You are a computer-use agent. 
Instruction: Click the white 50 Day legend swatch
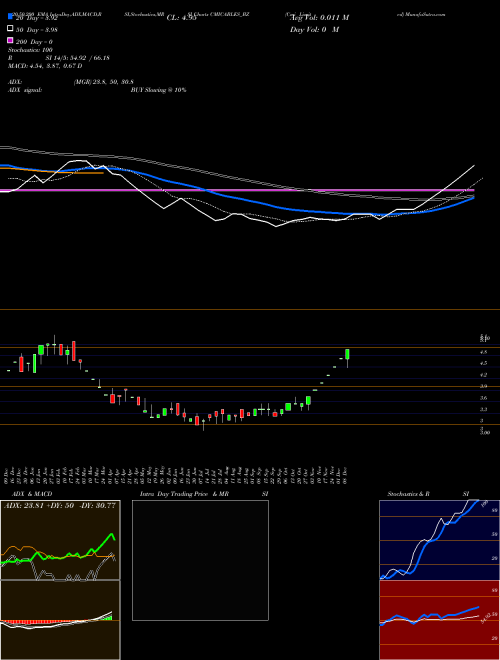tap(10, 29)
